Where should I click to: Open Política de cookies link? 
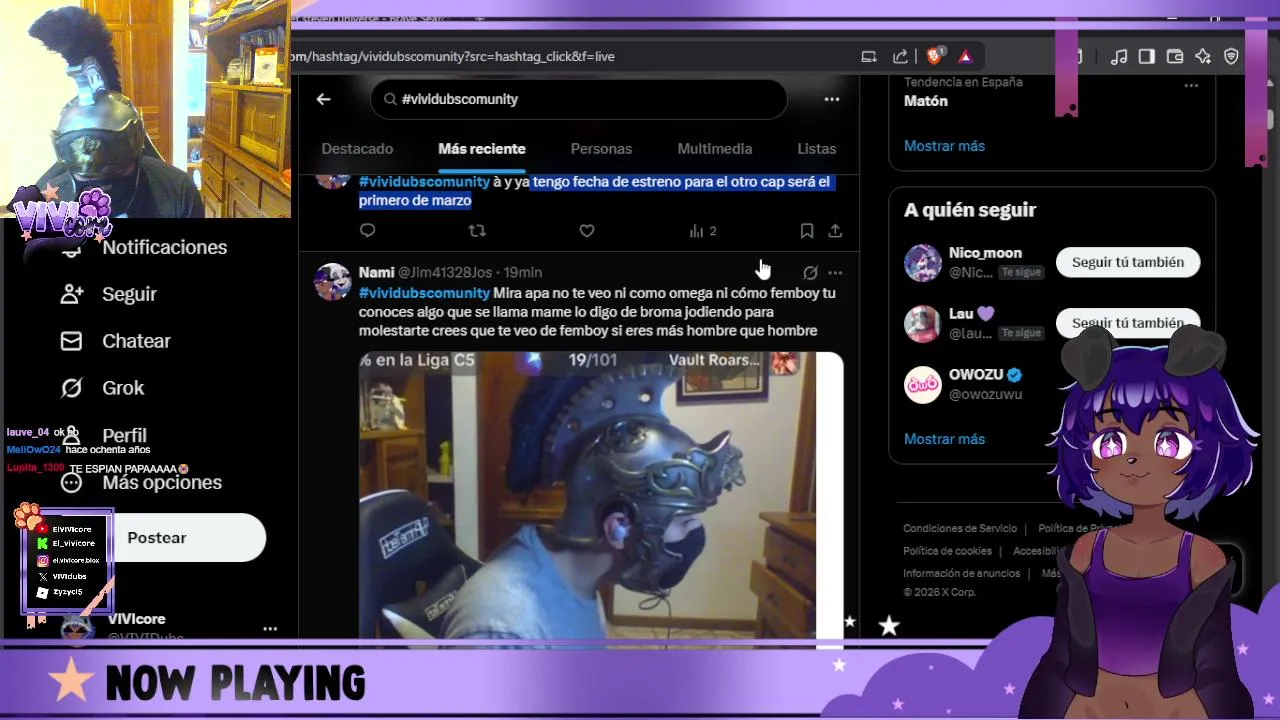[x=947, y=551]
